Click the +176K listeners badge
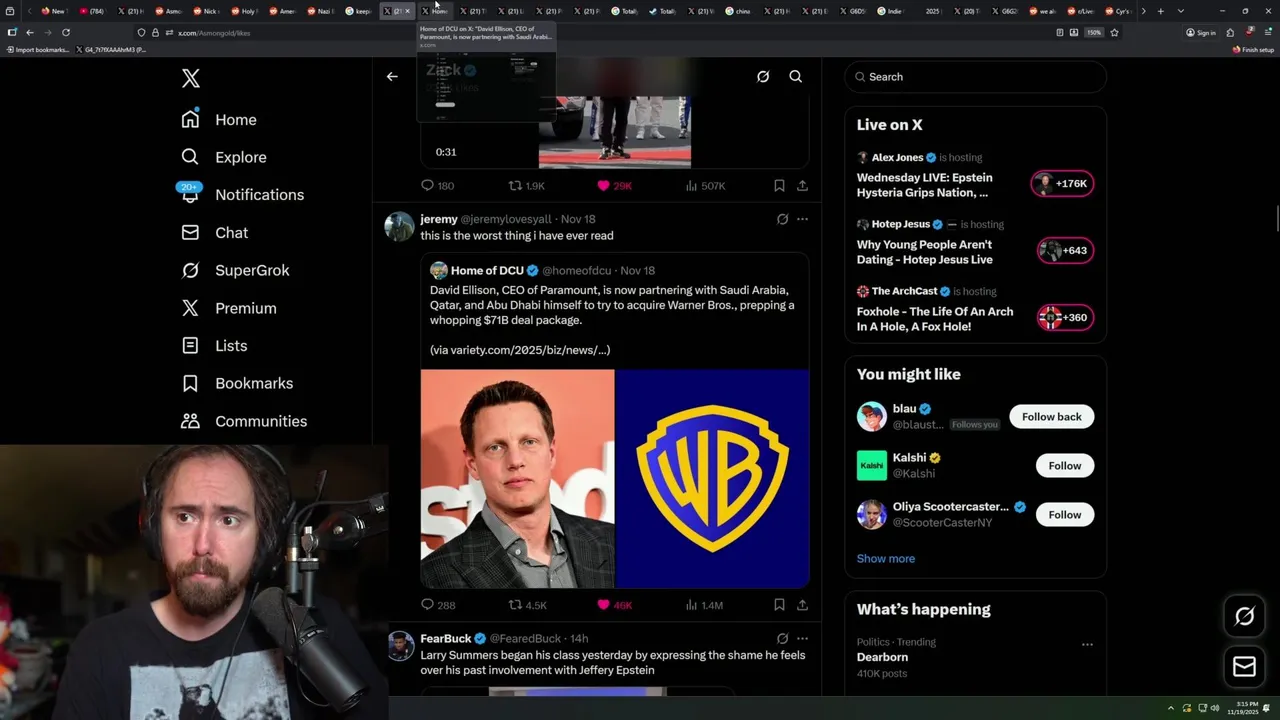The height and width of the screenshot is (720, 1280). 1062,184
